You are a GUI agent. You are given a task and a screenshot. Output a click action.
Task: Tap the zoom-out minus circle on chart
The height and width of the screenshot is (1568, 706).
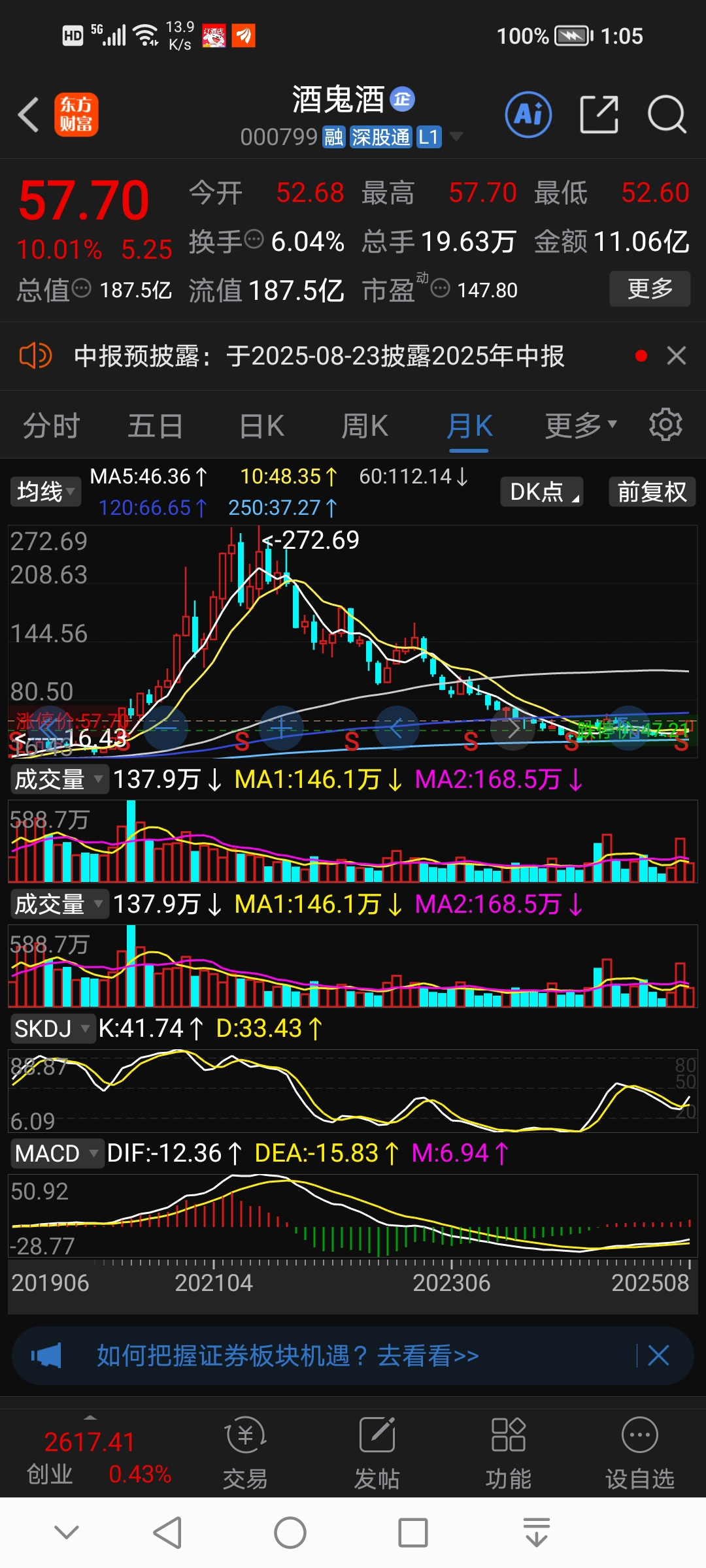[x=166, y=728]
